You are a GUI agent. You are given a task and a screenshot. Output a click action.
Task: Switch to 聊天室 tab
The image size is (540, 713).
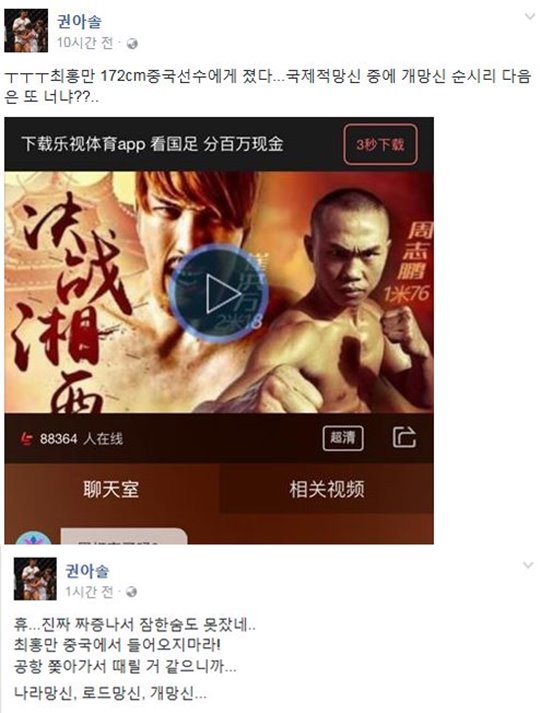coord(111,489)
